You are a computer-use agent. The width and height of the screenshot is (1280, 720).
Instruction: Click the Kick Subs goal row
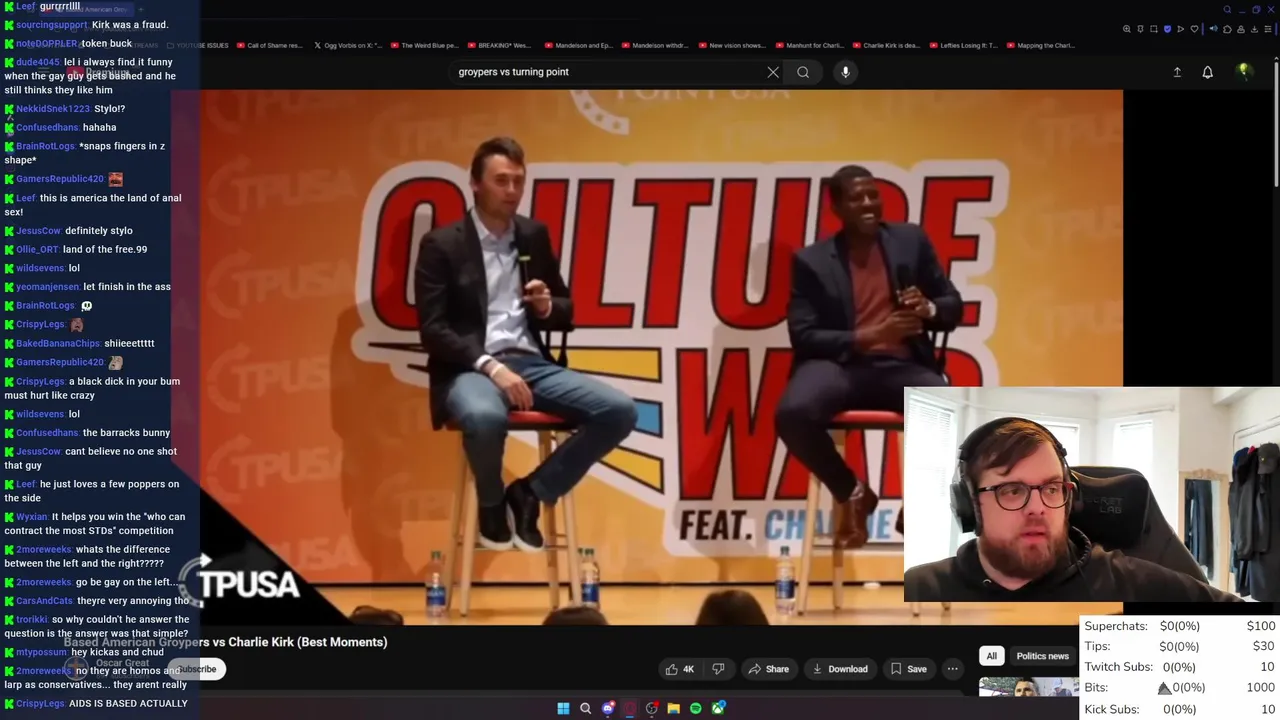(1180, 709)
